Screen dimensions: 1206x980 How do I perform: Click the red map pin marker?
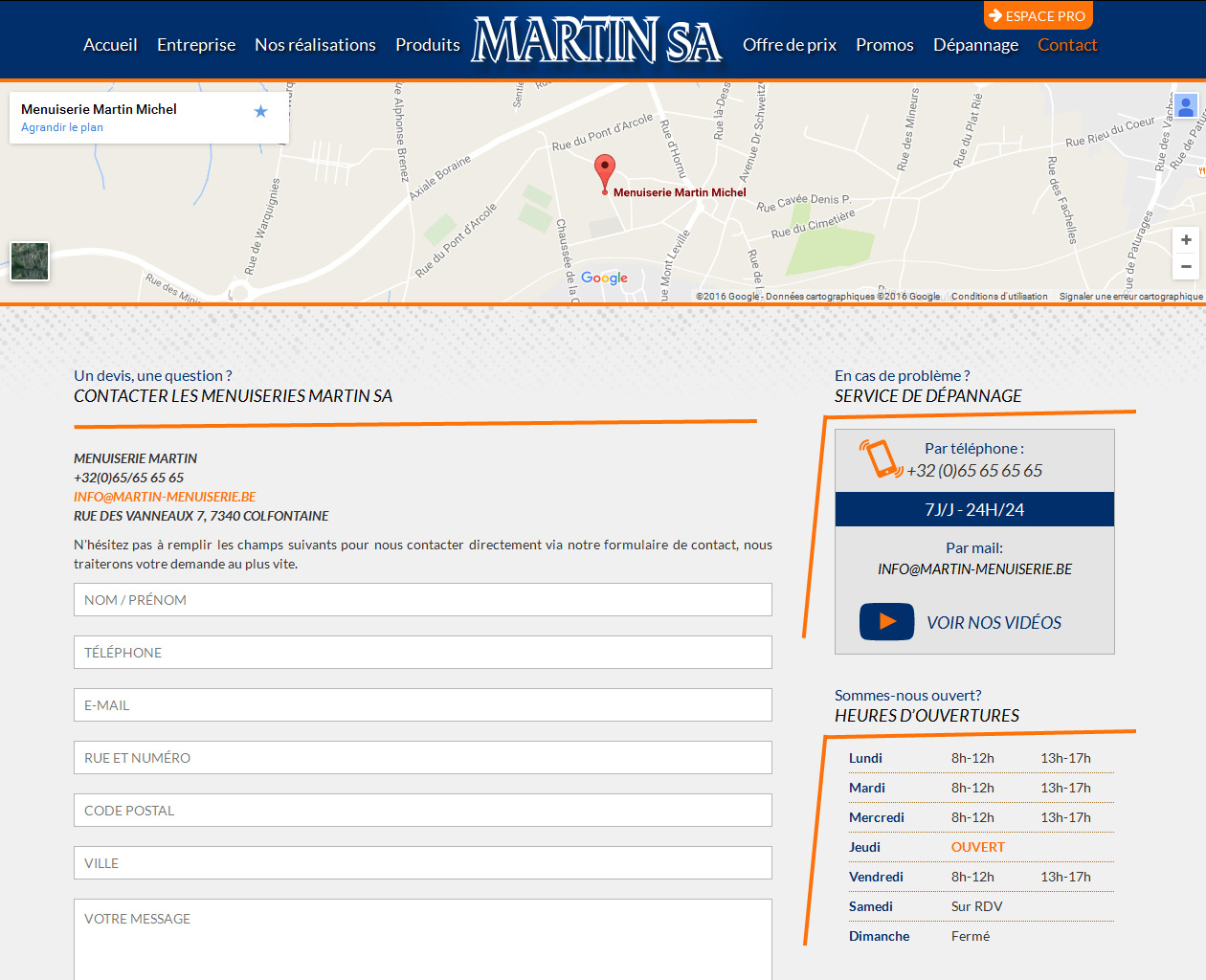[604, 174]
